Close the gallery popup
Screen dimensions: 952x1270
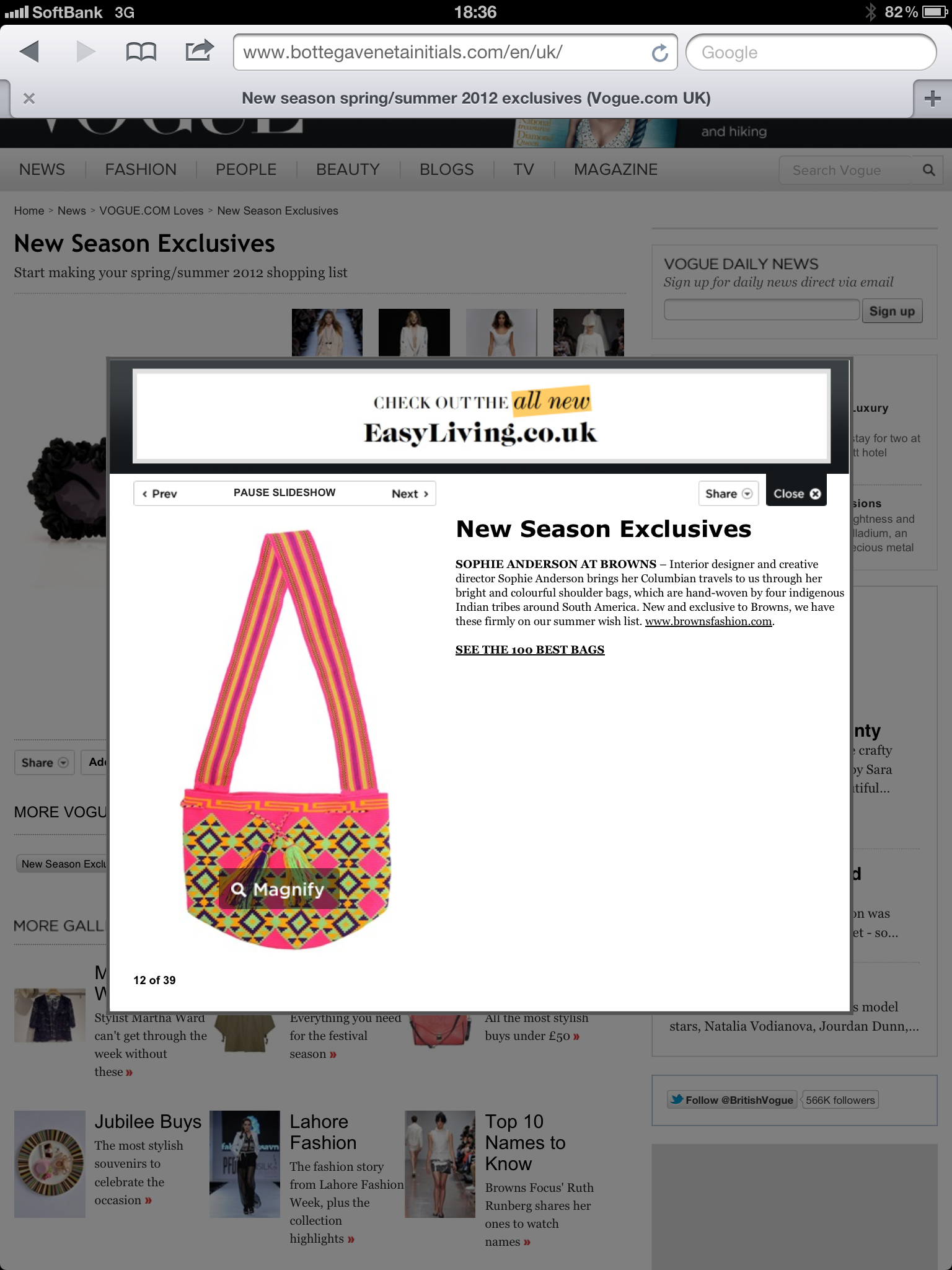[x=796, y=493]
